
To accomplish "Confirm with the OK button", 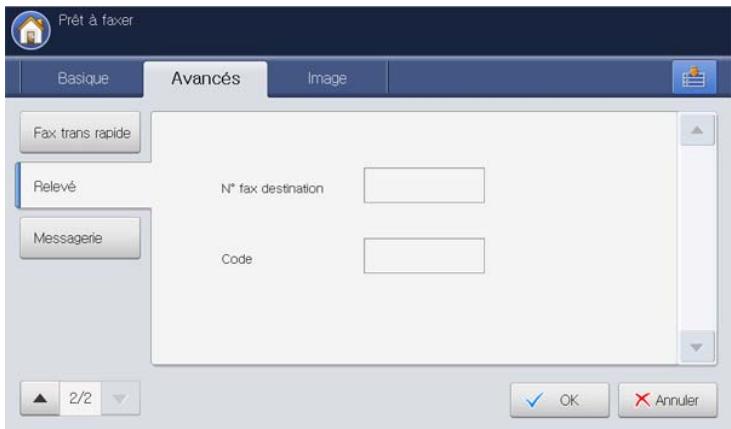I will 559,400.
